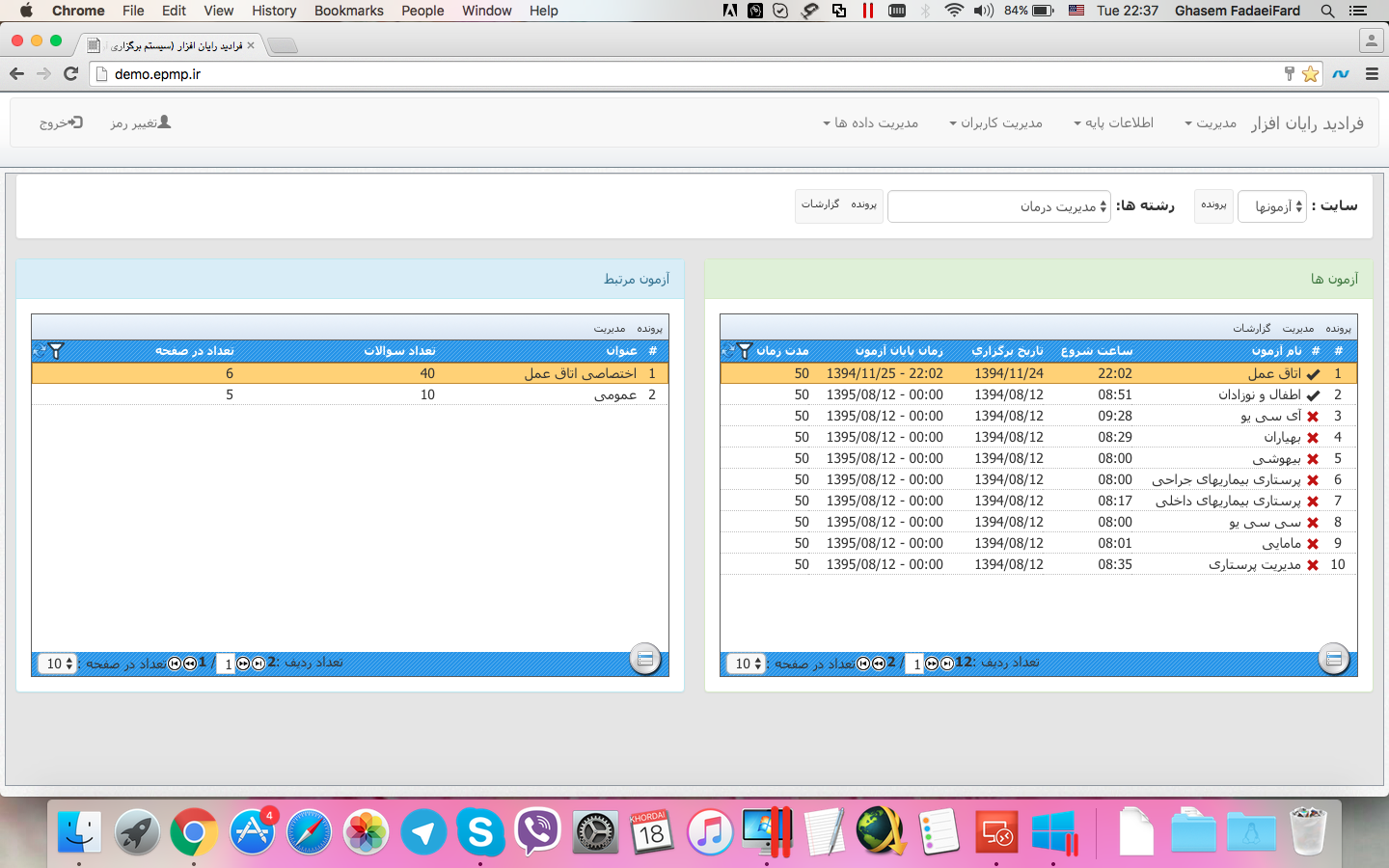The height and width of the screenshot is (868, 1389).
Task: Toggle the red cross status on بهیاران row
Action: 1313,438
